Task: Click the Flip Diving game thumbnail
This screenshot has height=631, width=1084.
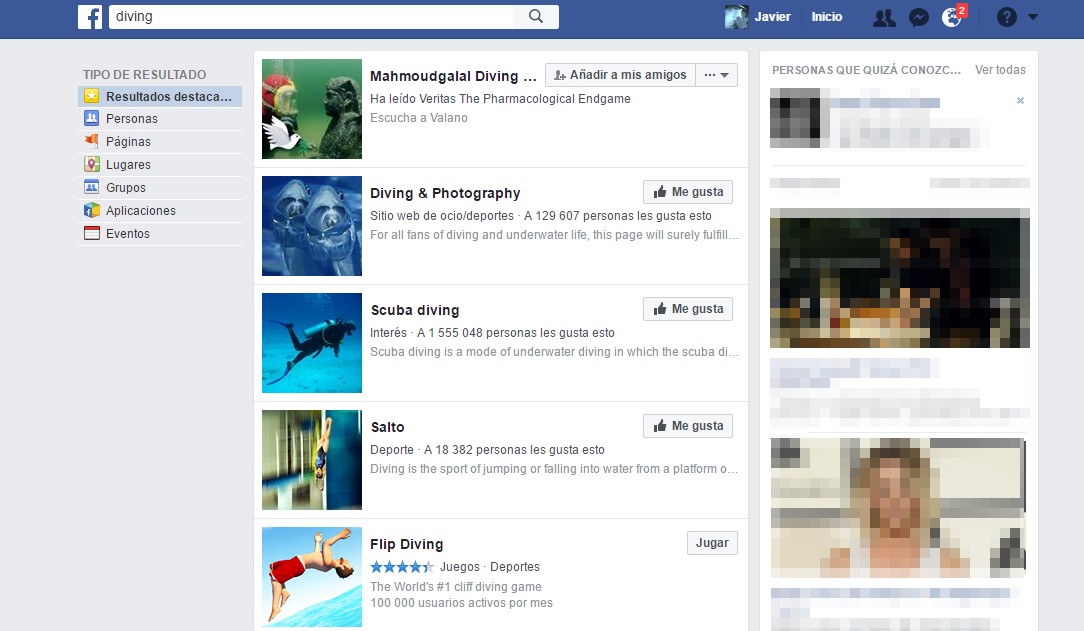Action: pos(312,577)
